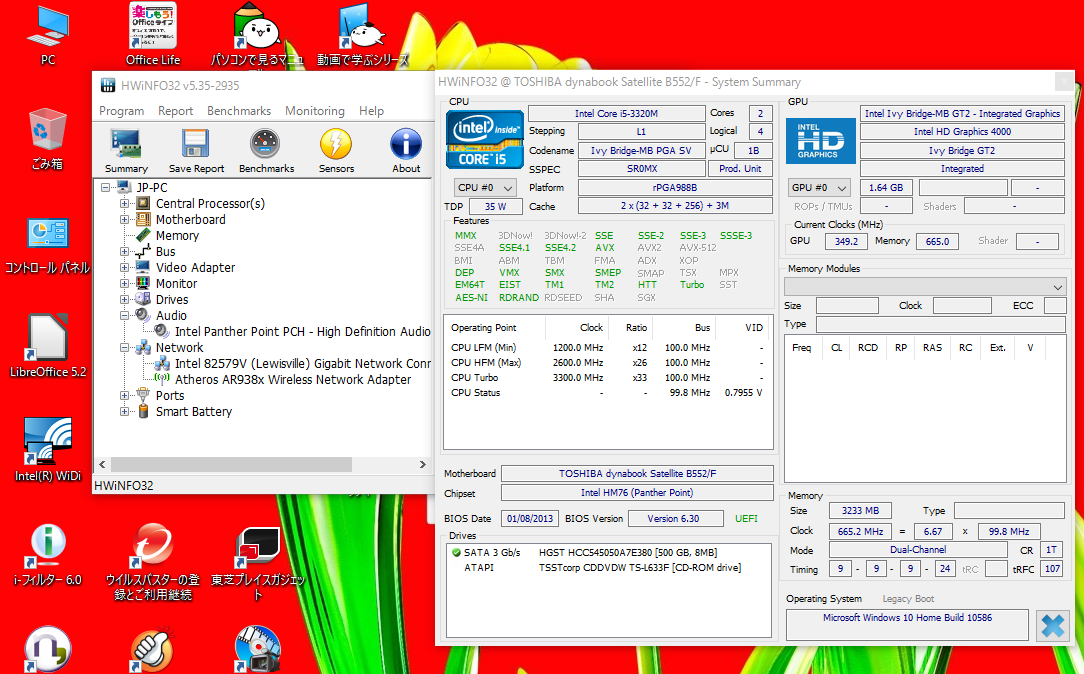Open the Report menu
This screenshot has width=1084, height=674.
(176, 111)
